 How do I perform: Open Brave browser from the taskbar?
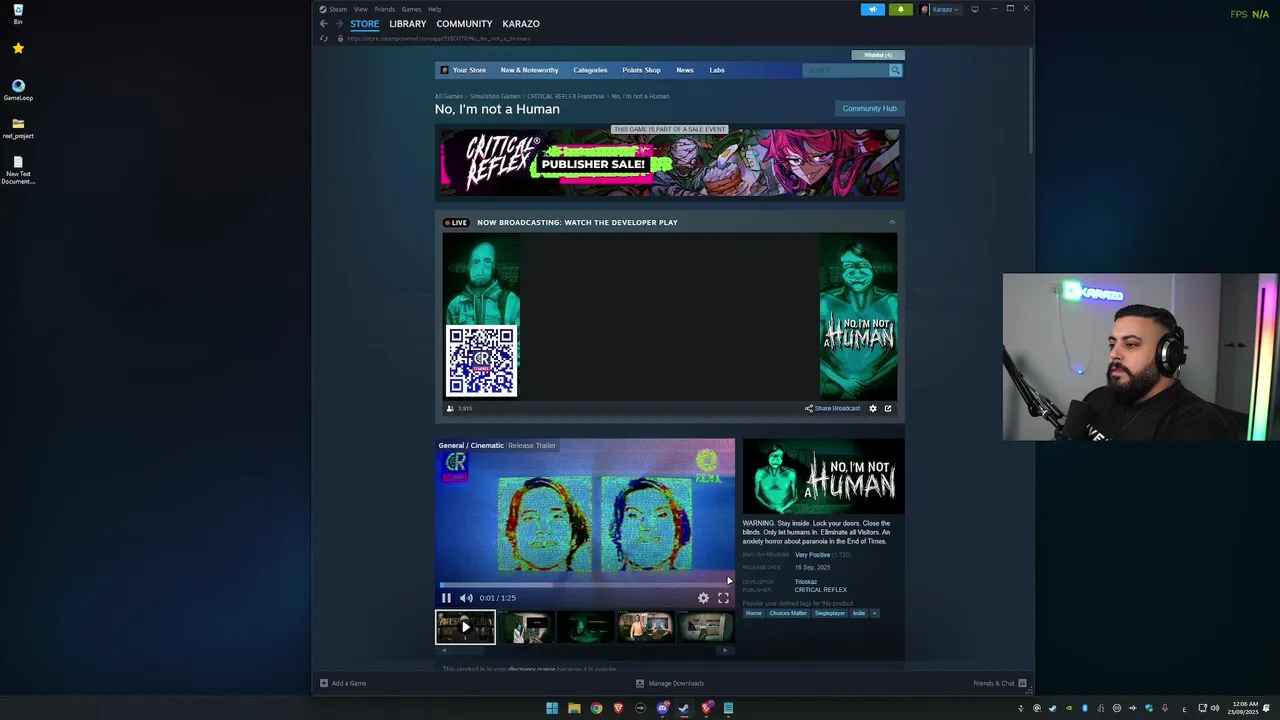[x=618, y=708]
